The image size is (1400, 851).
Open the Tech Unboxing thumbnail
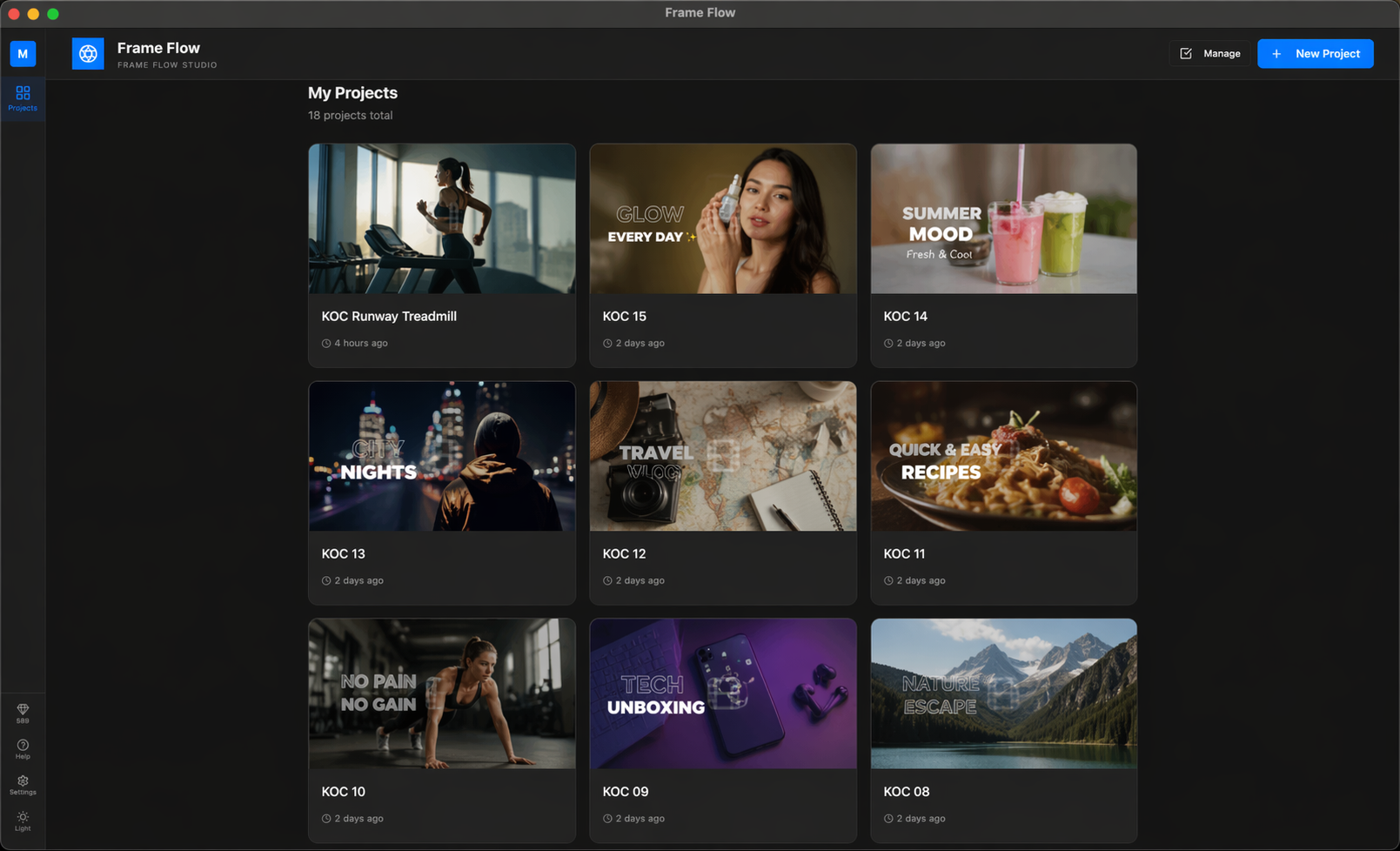coord(722,694)
